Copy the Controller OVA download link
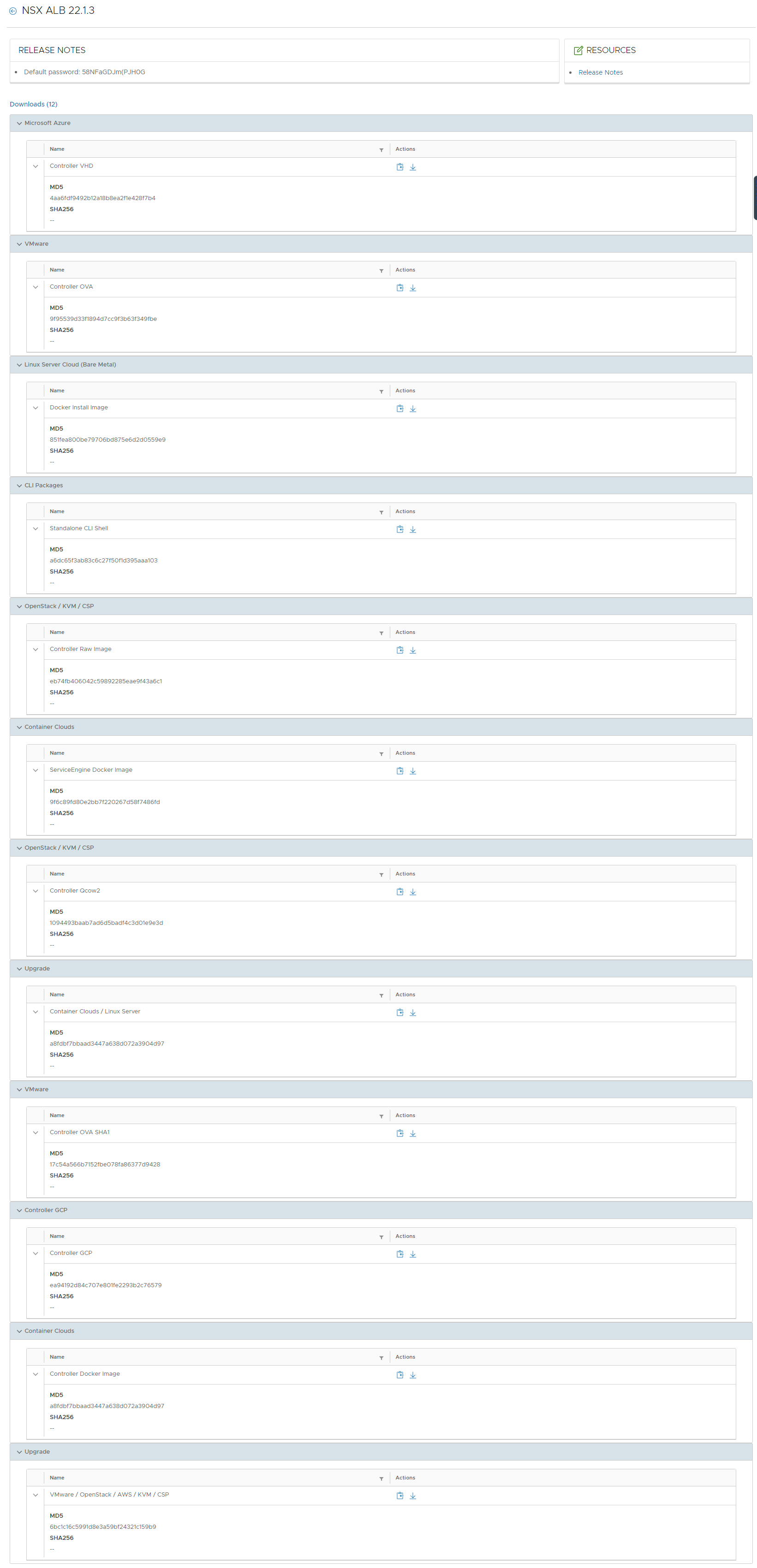 coord(399,287)
